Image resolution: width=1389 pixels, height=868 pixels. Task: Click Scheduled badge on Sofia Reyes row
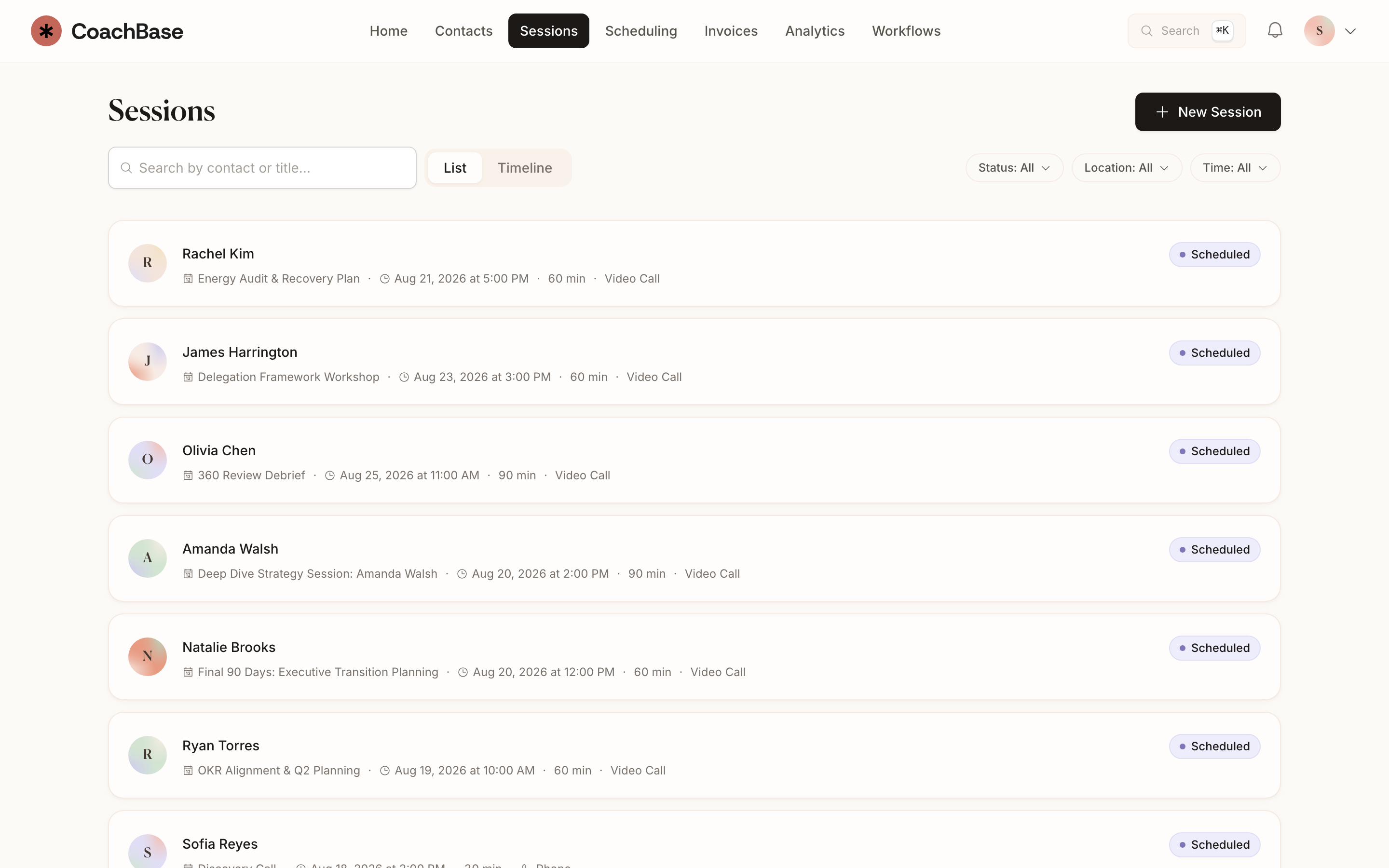click(1214, 845)
